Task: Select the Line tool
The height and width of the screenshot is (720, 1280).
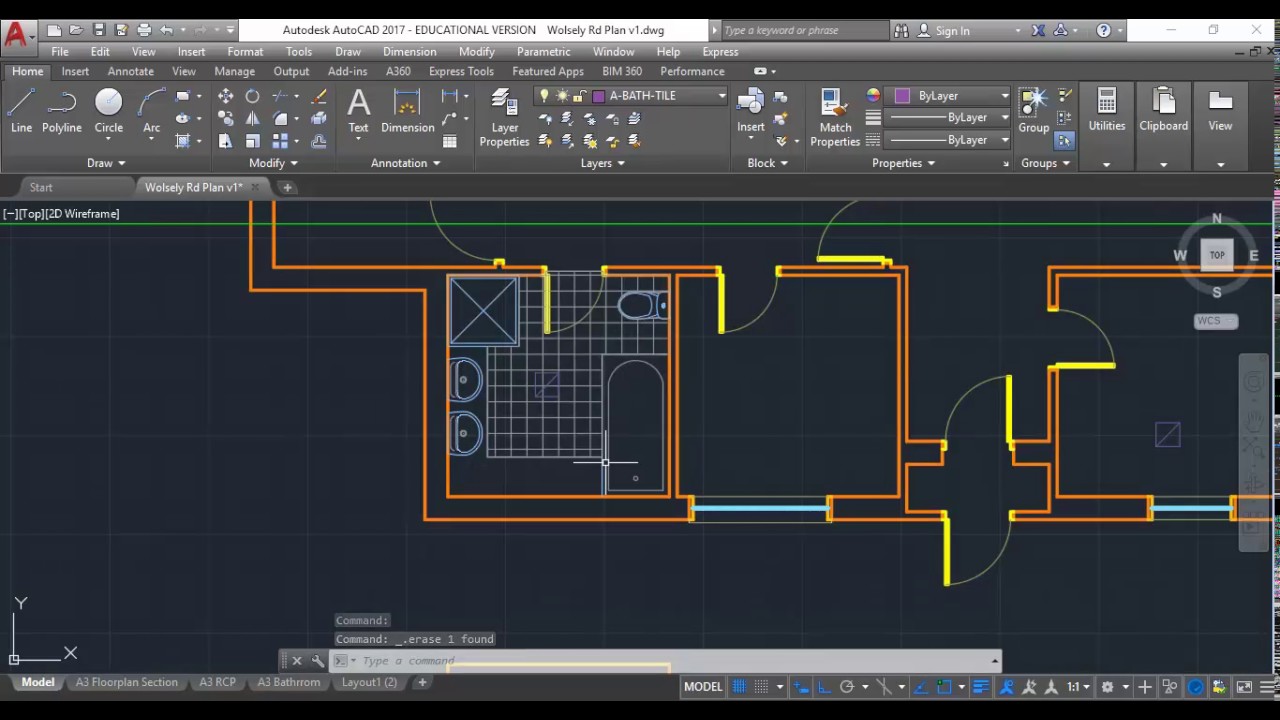Action: 21,103
